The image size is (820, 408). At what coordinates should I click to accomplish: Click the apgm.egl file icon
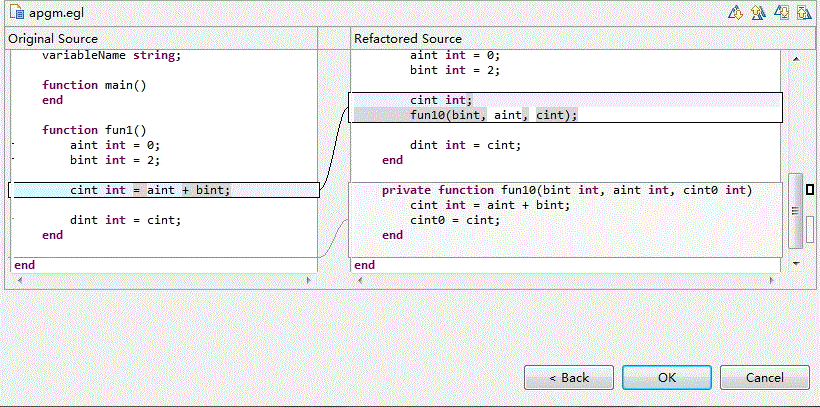point(17,13)
